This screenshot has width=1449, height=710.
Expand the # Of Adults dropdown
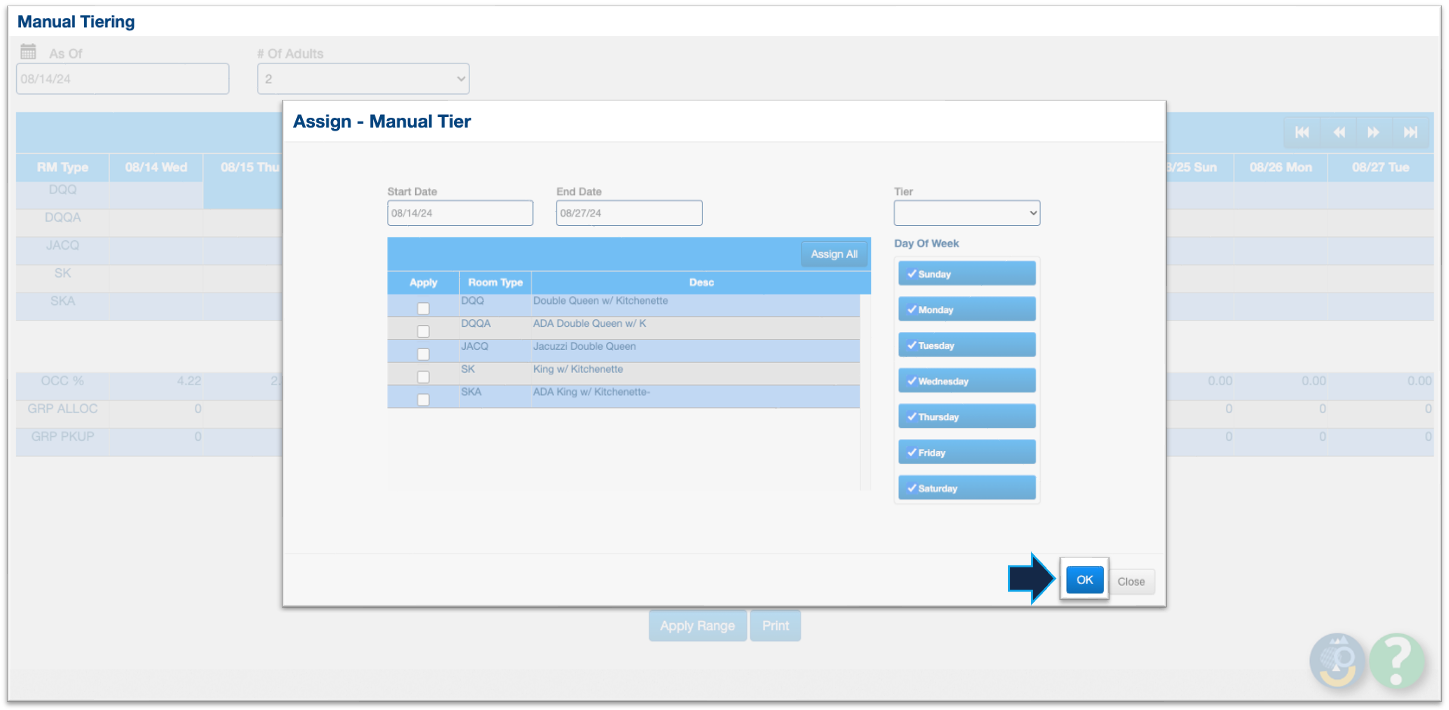pyautogui.click(x=363, y=79)
